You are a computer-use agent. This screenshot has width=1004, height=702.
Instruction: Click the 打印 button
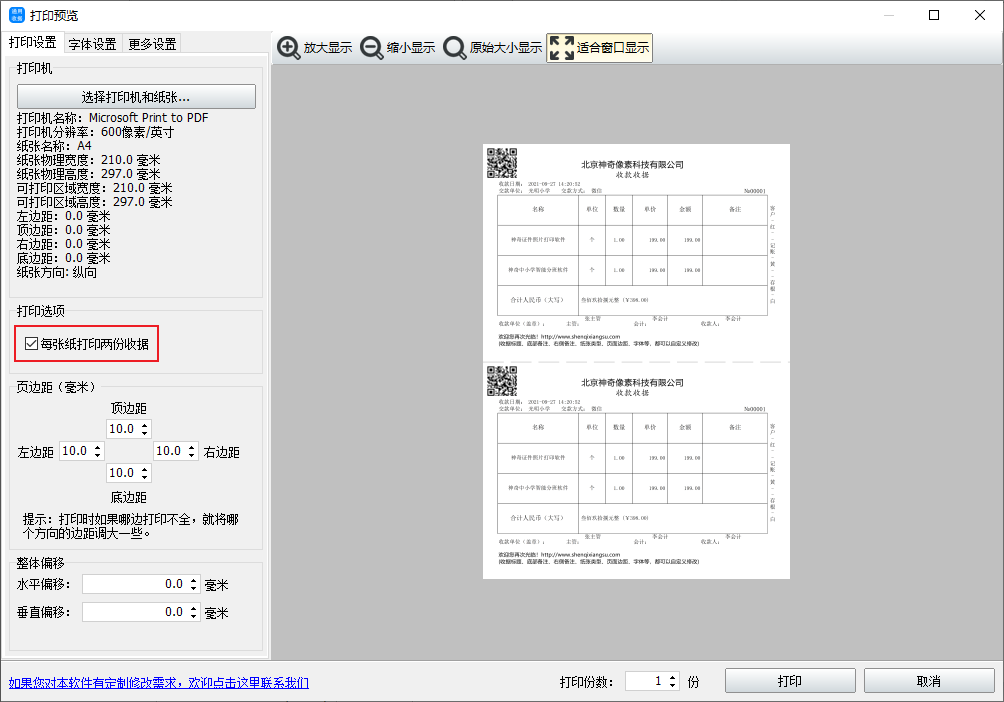coord(789,681)
